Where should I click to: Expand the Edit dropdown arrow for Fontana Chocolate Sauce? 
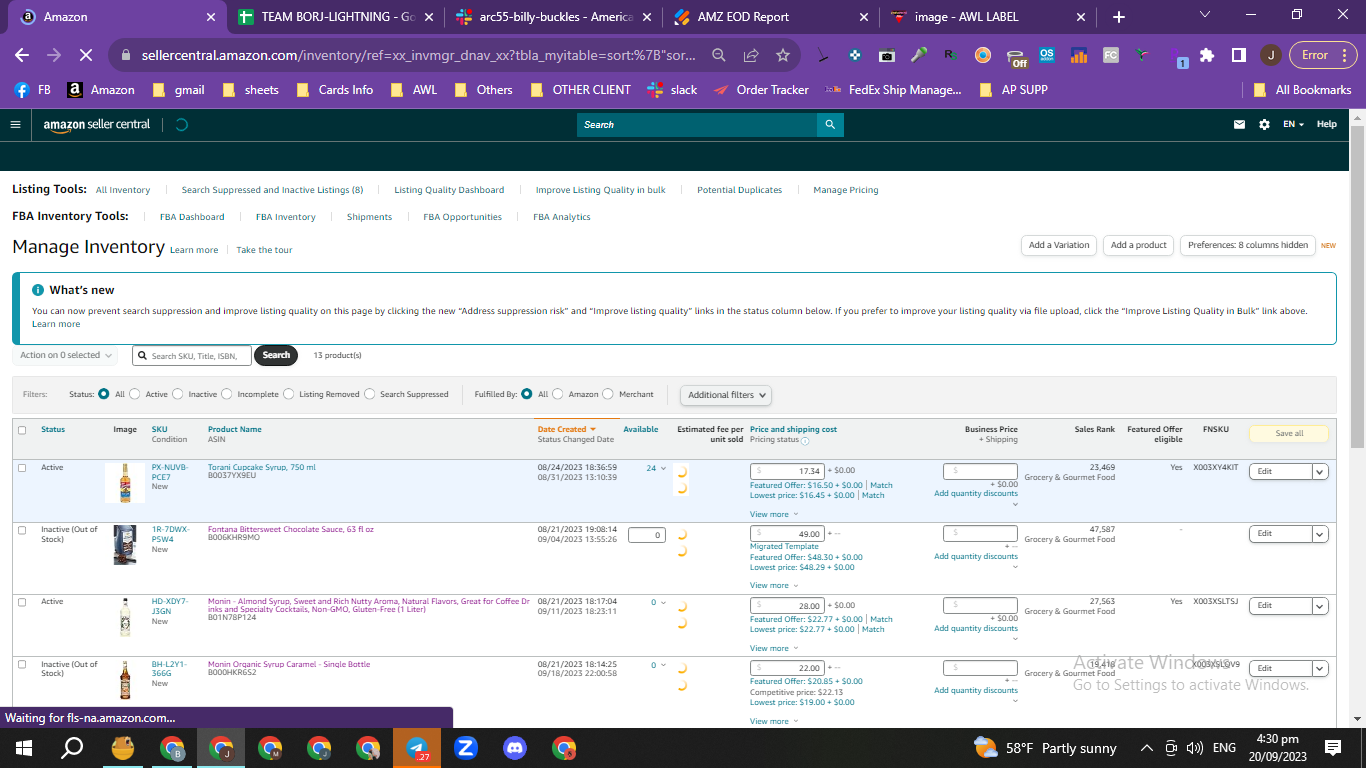(1320, 534)
